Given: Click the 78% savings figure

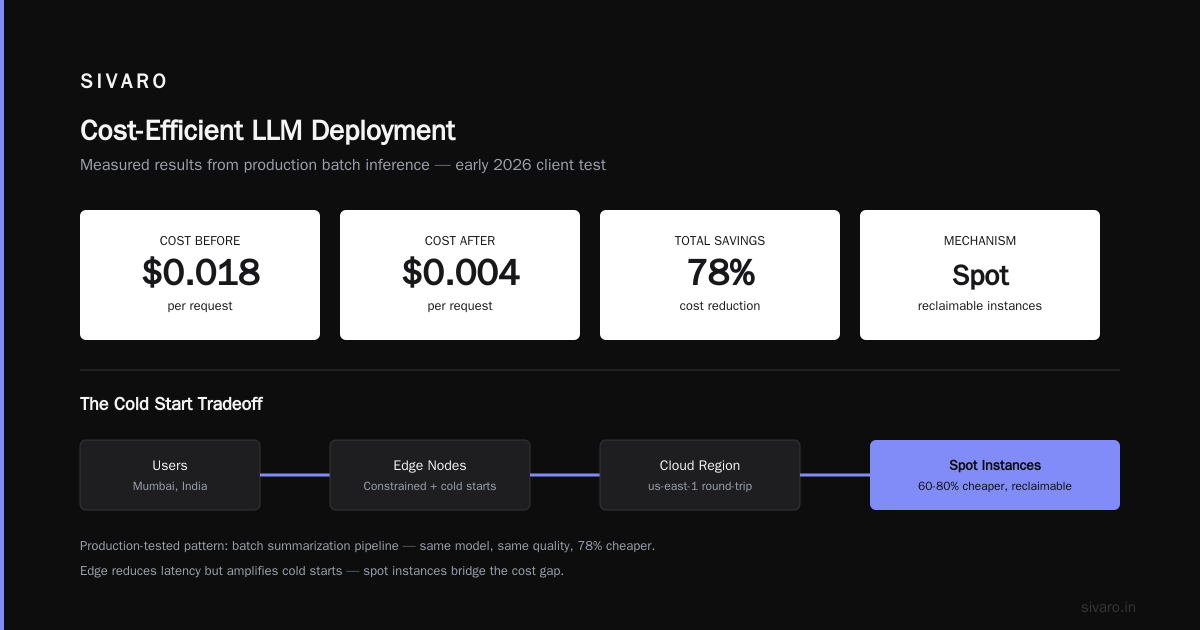Looking at the screenshot, I should click(x=720, y=272).
